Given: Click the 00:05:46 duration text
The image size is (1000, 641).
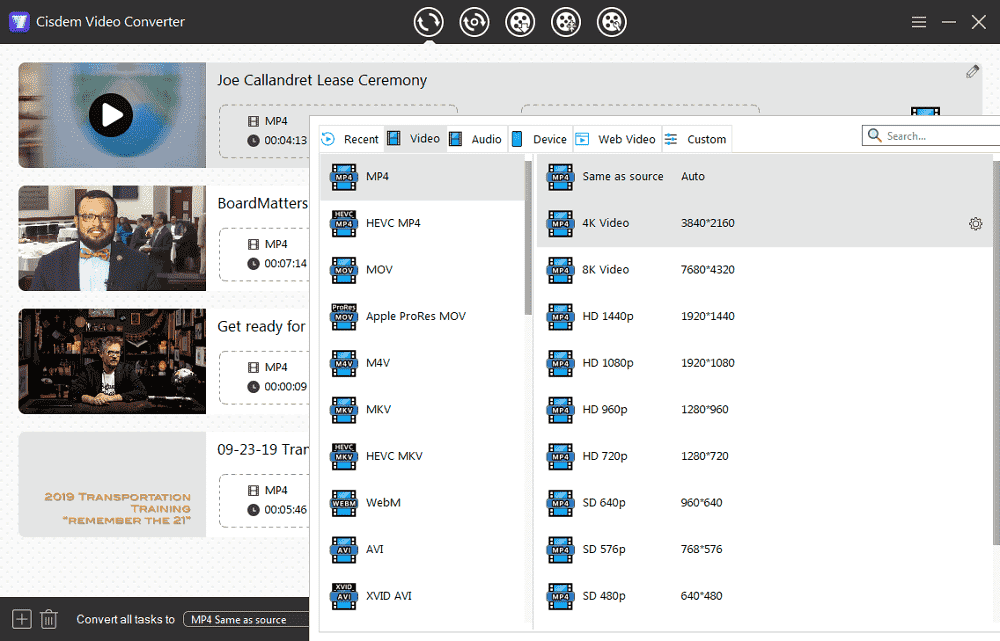Looking at the screenshot, I should click(x=286, y=510).
